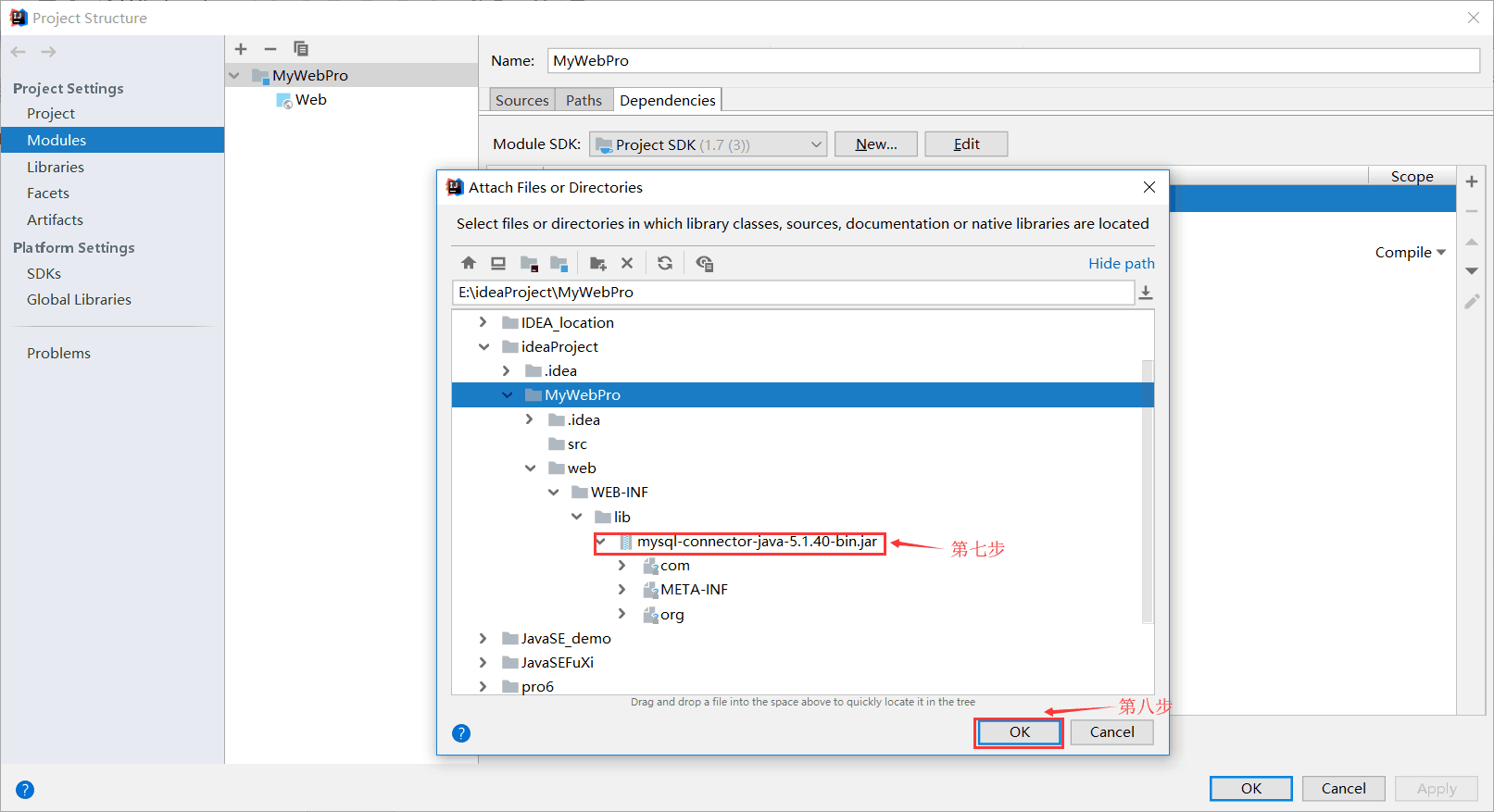Jump to desktop directory icon
The width and height of the screenshot is (1494, 812).
(x=498, y=263)
